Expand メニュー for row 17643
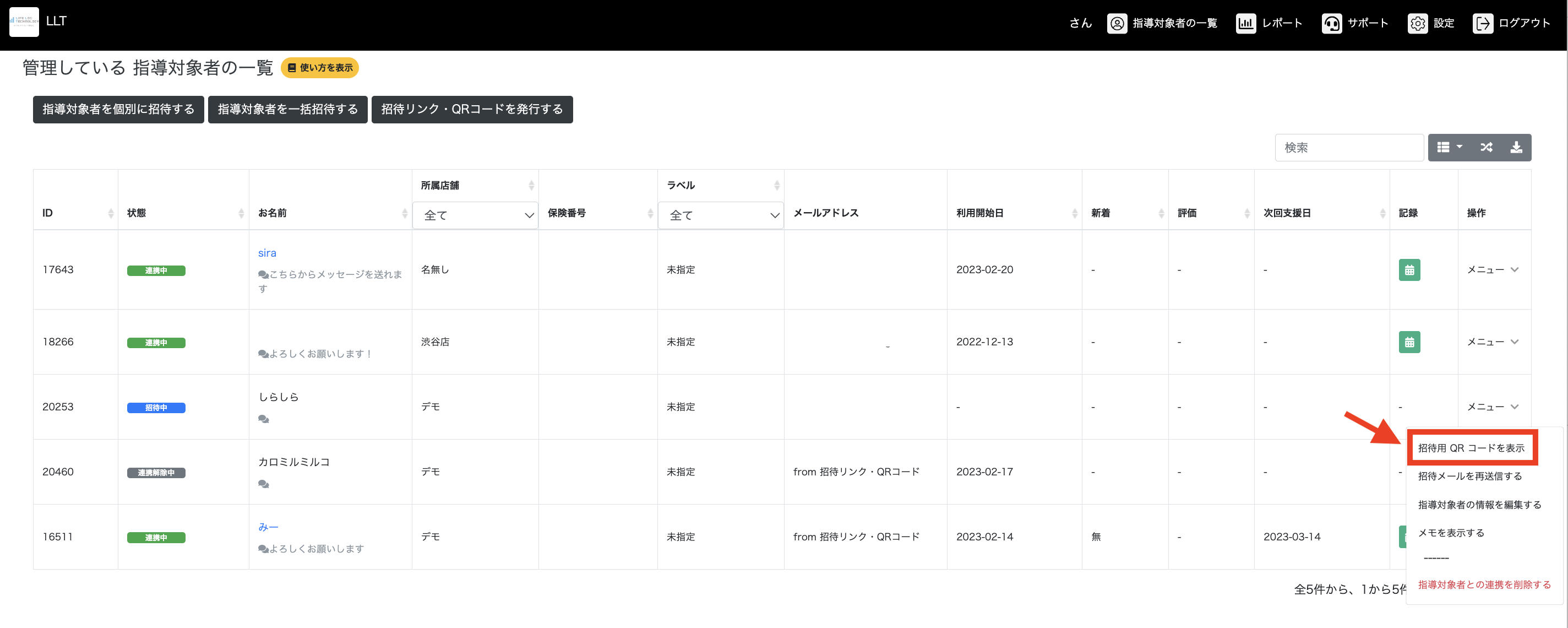Viewport: 1568px width, 628px height. 1493,270
